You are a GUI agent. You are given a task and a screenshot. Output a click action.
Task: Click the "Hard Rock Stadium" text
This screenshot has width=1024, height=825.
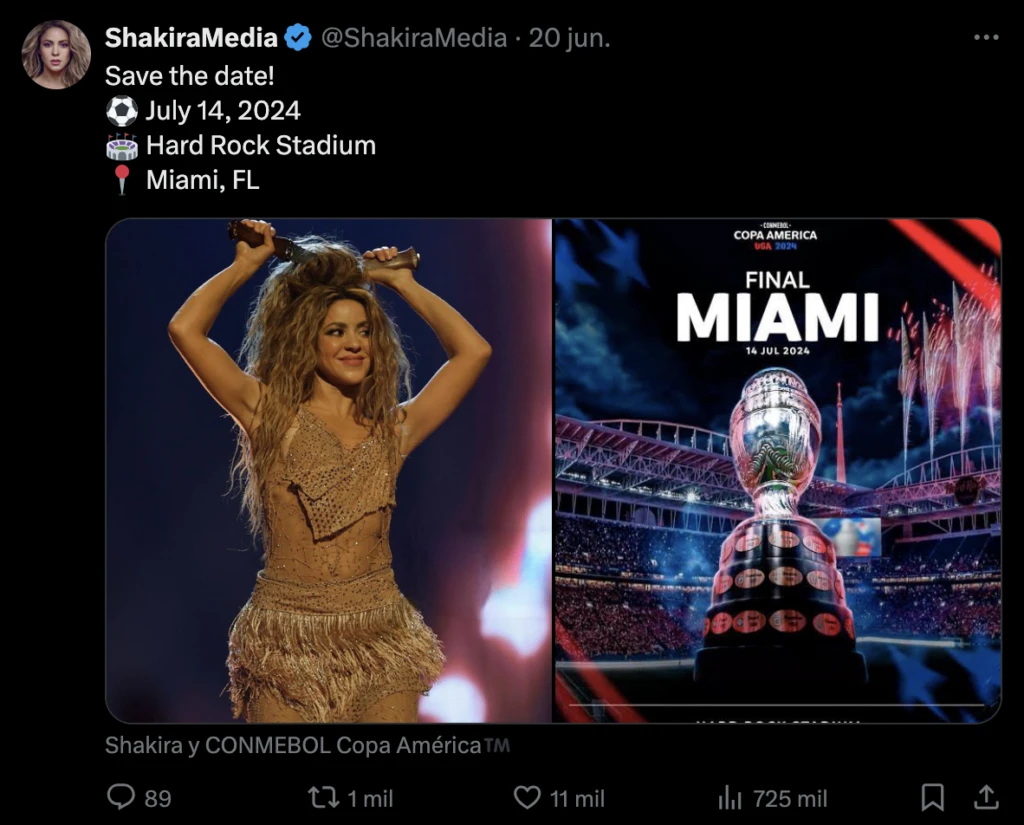(x=261, y=145)
